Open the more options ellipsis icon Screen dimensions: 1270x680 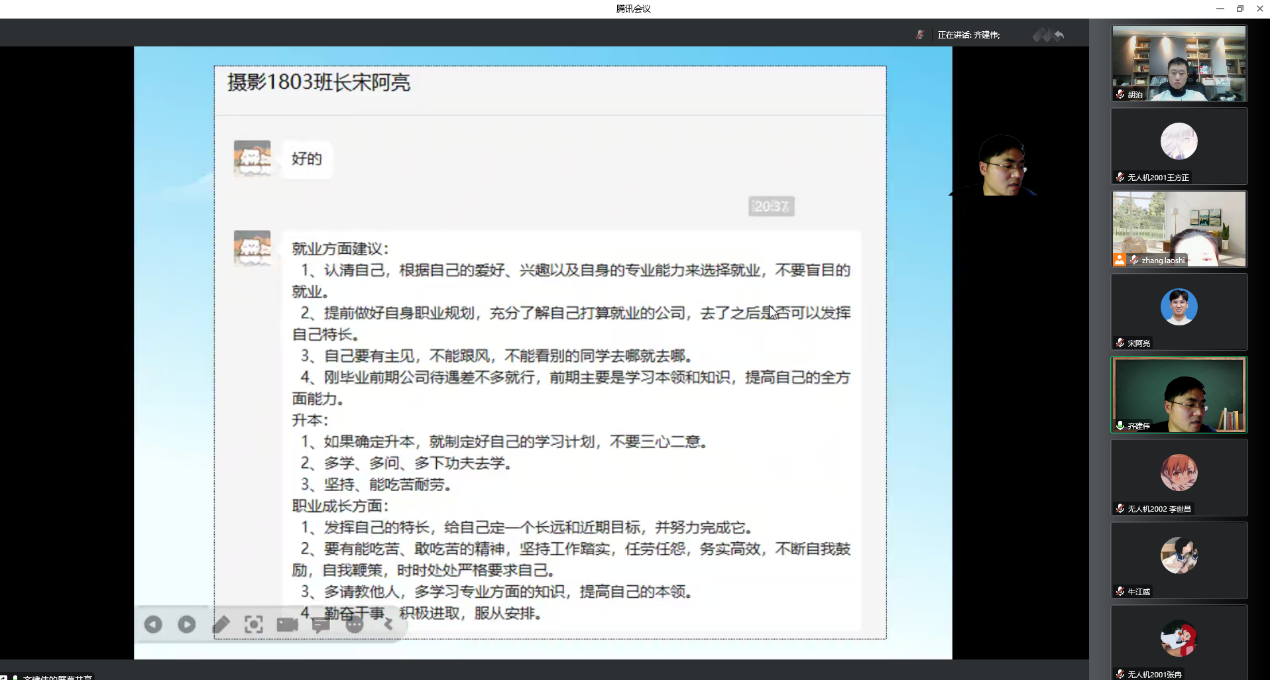354,624
